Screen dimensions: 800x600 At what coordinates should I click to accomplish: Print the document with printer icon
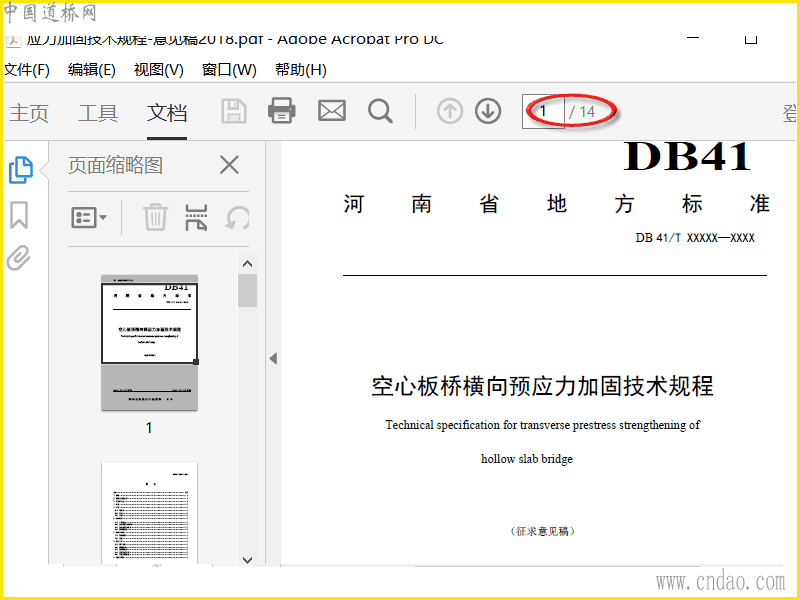282,111
